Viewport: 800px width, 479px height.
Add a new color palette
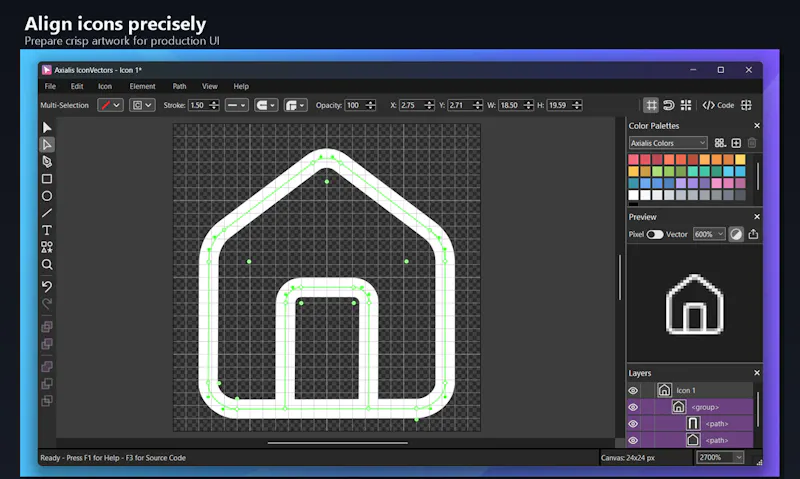(x=736, y=143)
